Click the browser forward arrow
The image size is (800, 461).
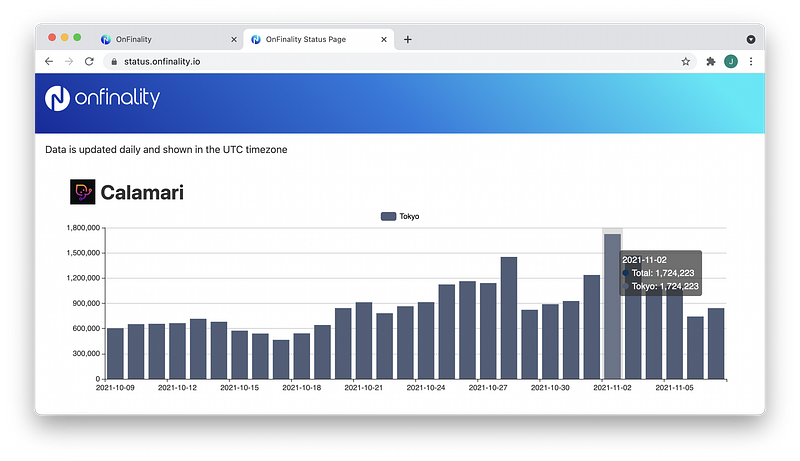[x=69, y=61]
